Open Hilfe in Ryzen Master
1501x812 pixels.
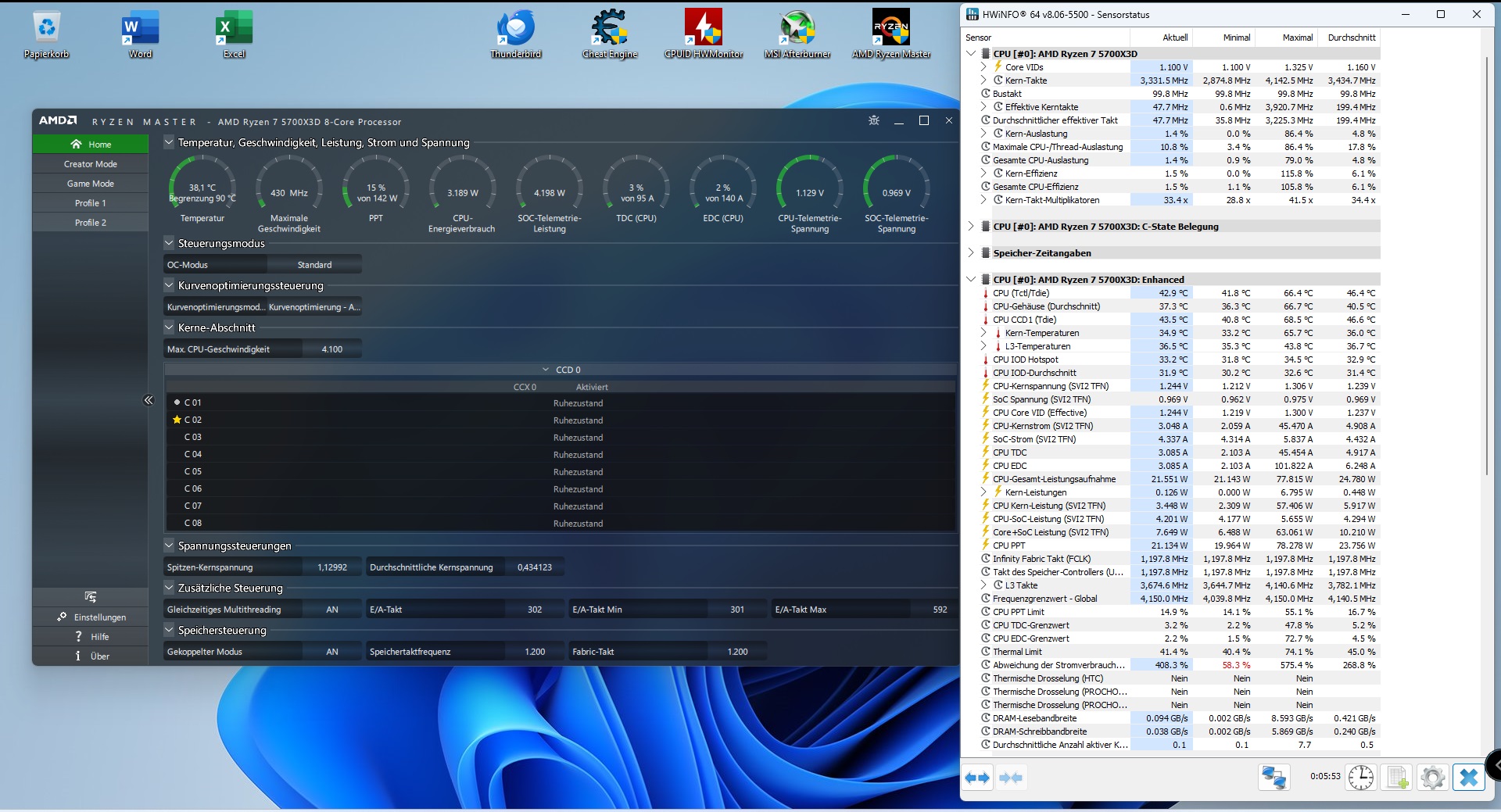pyautogui.click(x=91, y=636)
